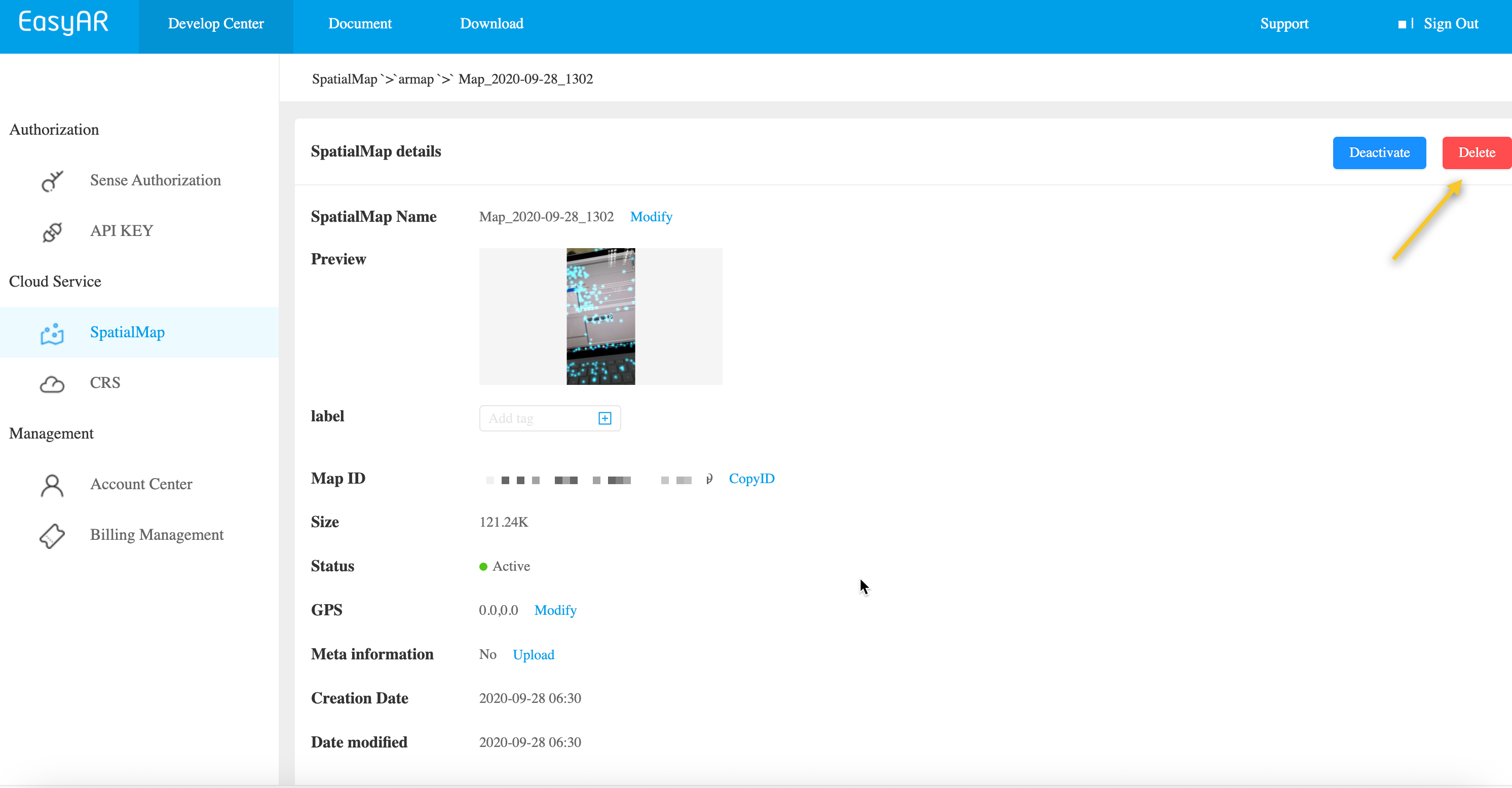
Task: Click CopyID next to Map ID
Action: 751,479
